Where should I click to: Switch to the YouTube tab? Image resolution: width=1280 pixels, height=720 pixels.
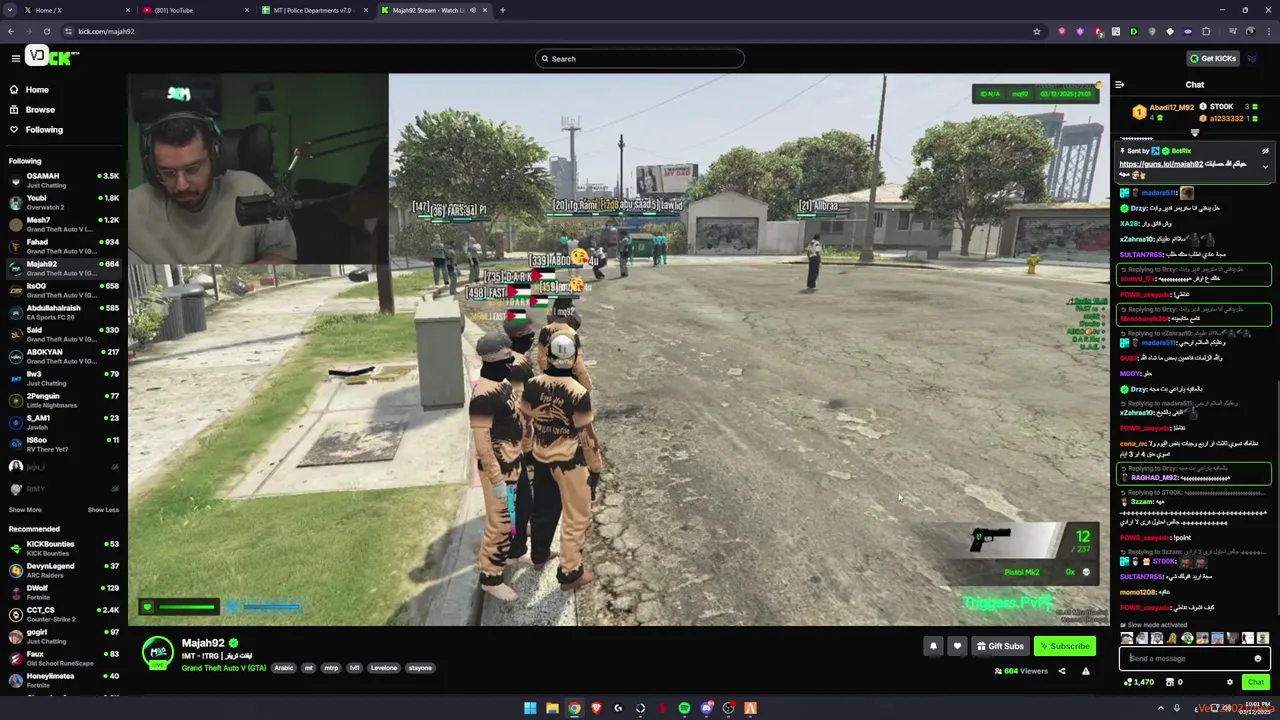[x=195, y=10]
